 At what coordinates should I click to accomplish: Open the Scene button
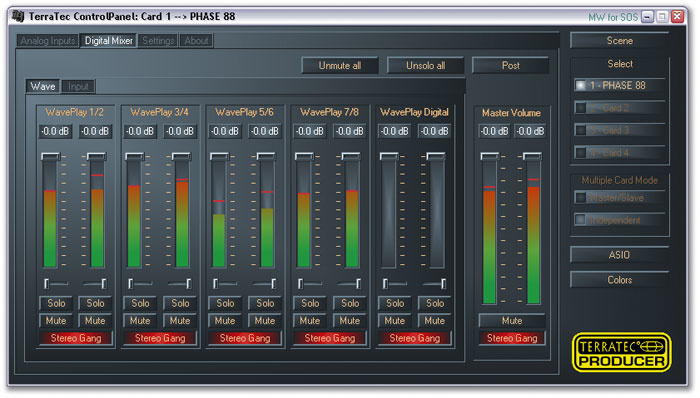pyautogui.click(x=620, y=41)
